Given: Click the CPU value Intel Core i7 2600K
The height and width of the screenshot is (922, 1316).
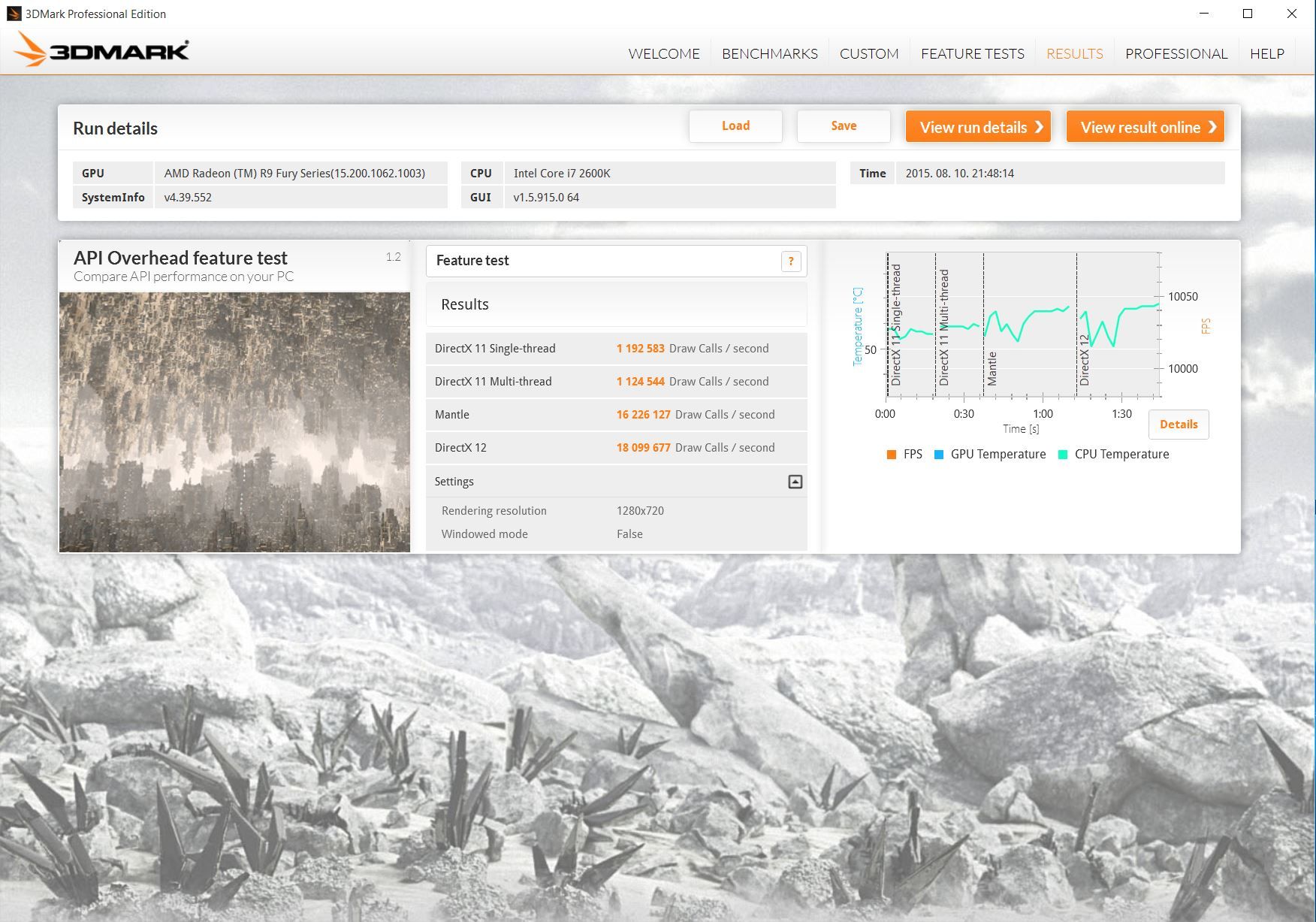Looking at the screenshot, I should (x=562, y=174).
